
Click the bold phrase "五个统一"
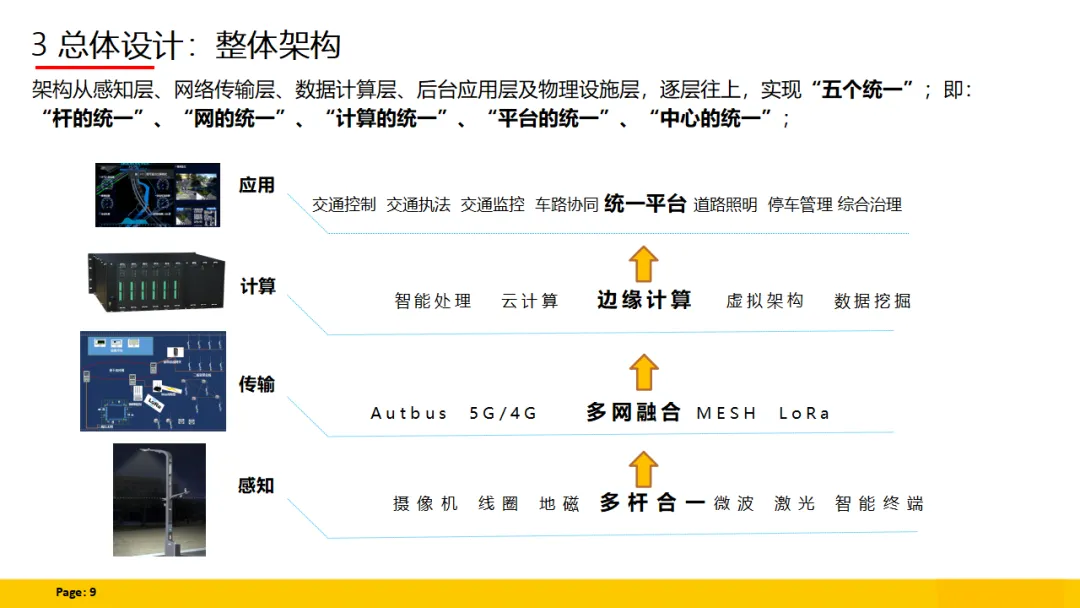862,90
